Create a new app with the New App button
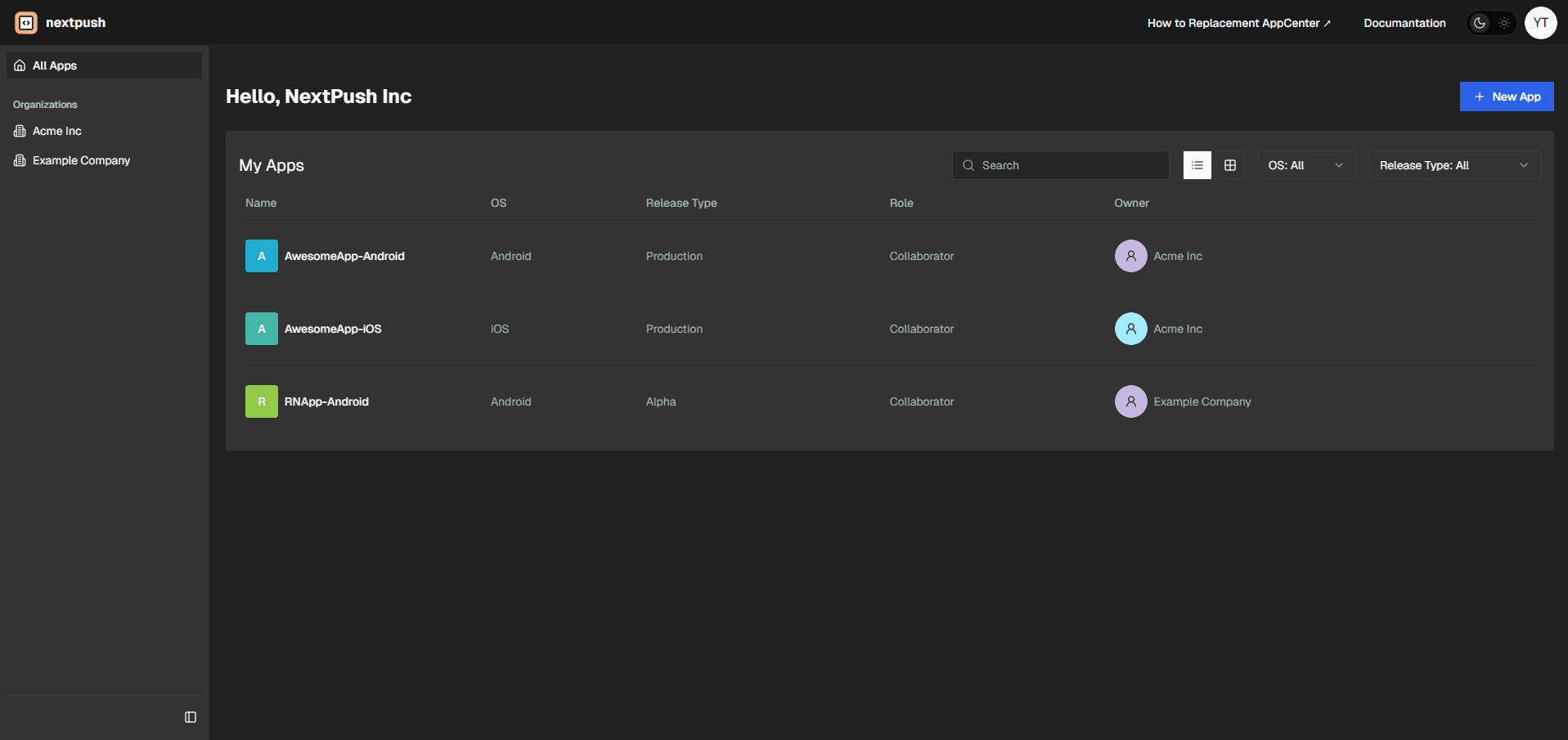Viewport: 1568px width, 740px height. 1507,96
